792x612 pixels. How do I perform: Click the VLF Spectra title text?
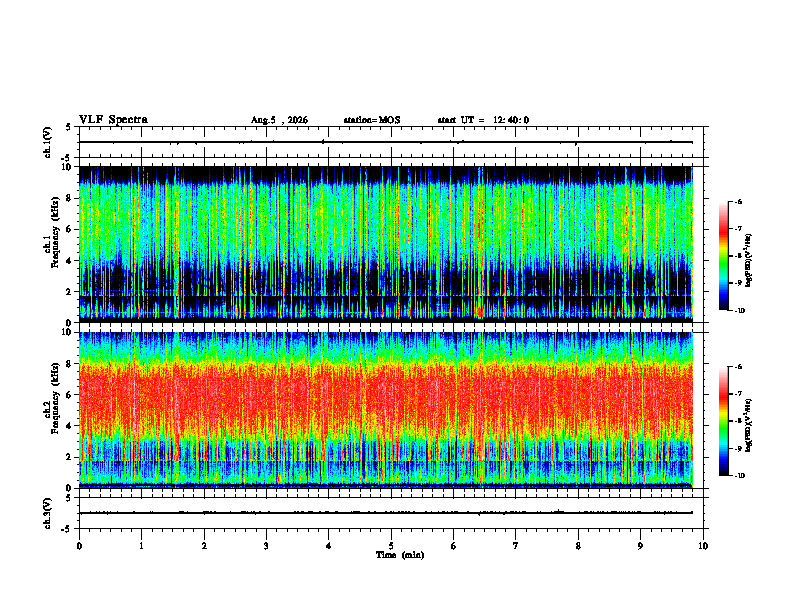tap(113, 120)
